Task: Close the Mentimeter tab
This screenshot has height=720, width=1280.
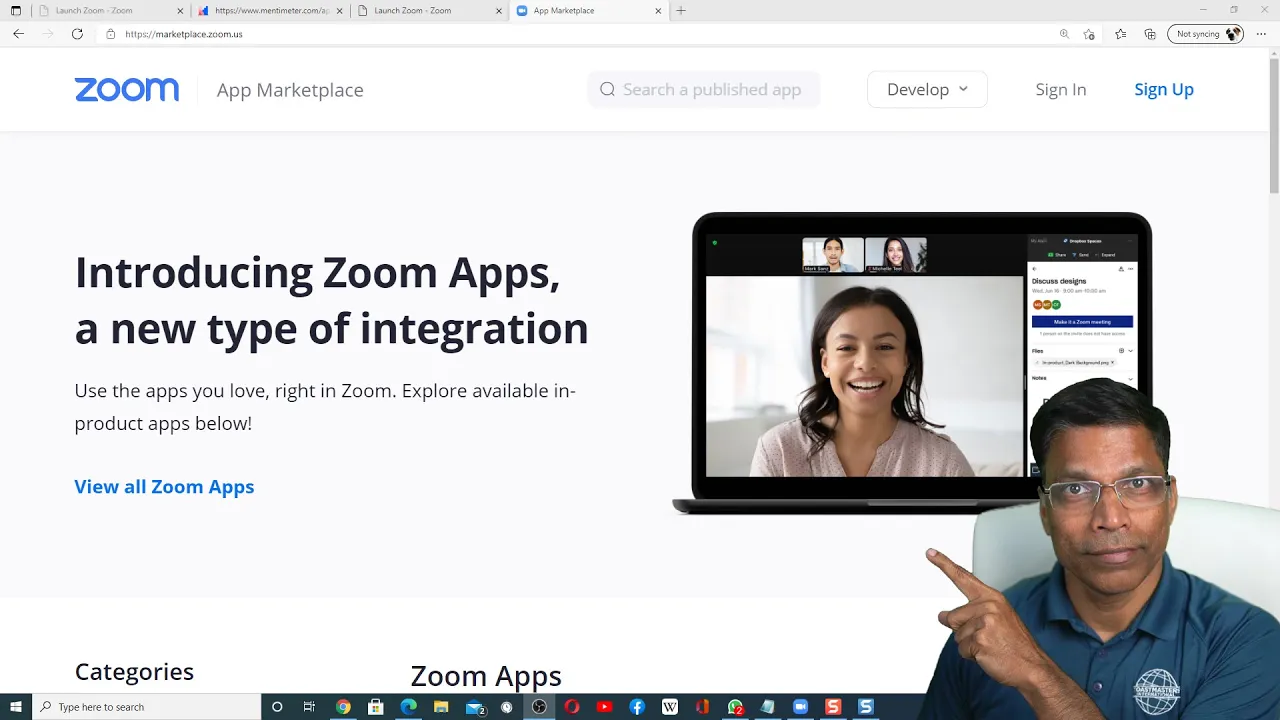Action: tap(339, 10)
